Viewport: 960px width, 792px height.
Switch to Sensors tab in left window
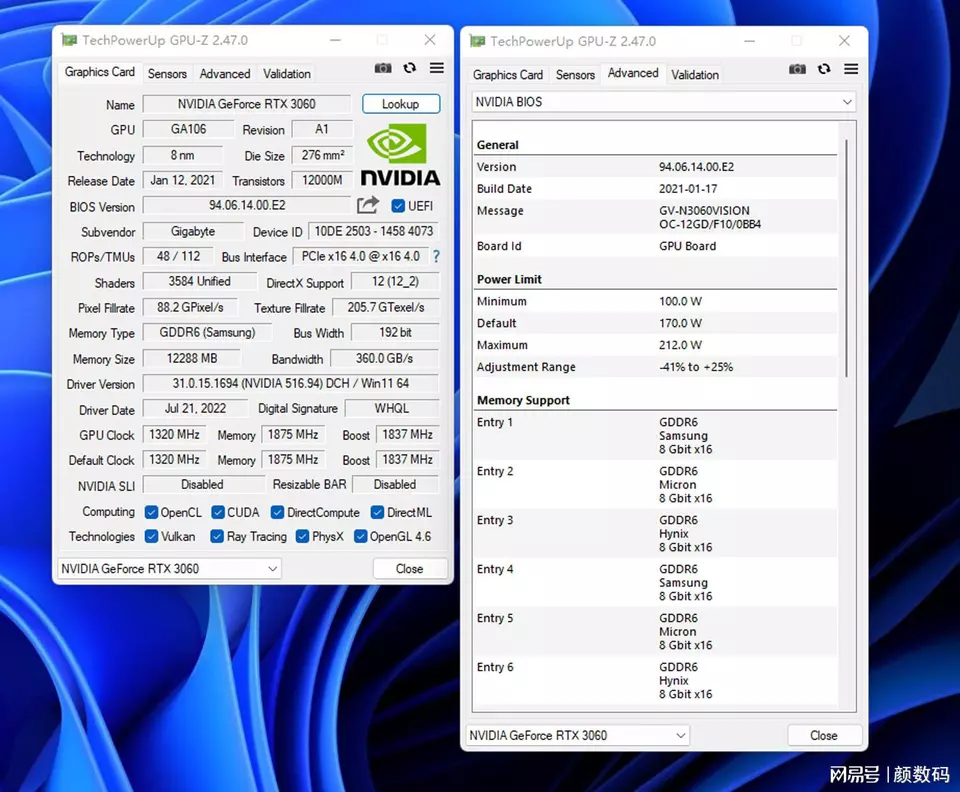(167, 73)
